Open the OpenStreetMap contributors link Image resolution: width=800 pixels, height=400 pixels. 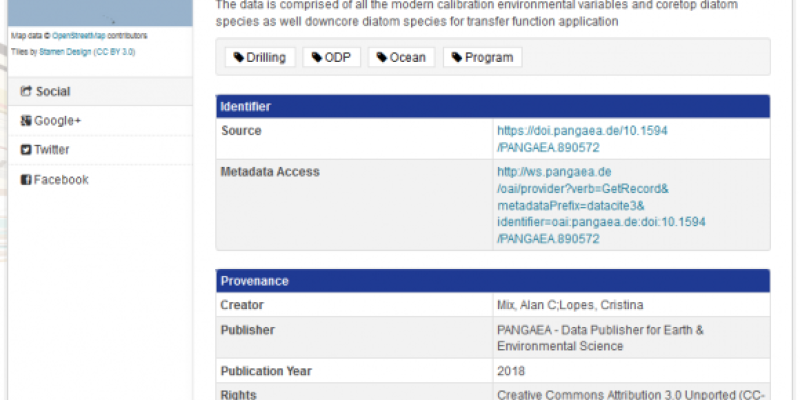[x=79, y=36]
